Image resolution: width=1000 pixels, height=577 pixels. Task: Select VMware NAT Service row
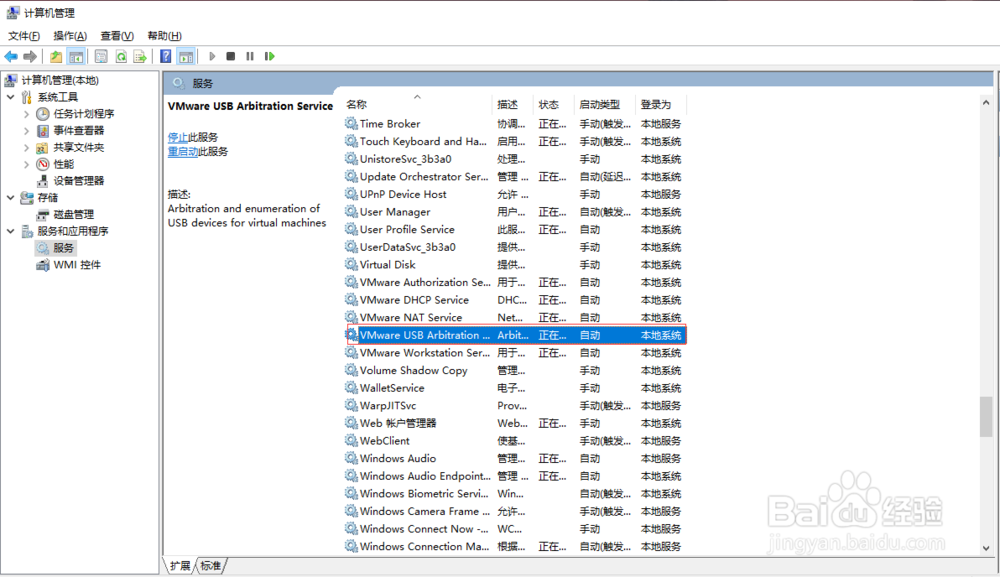pyautogui.click(x=514, y=318)
